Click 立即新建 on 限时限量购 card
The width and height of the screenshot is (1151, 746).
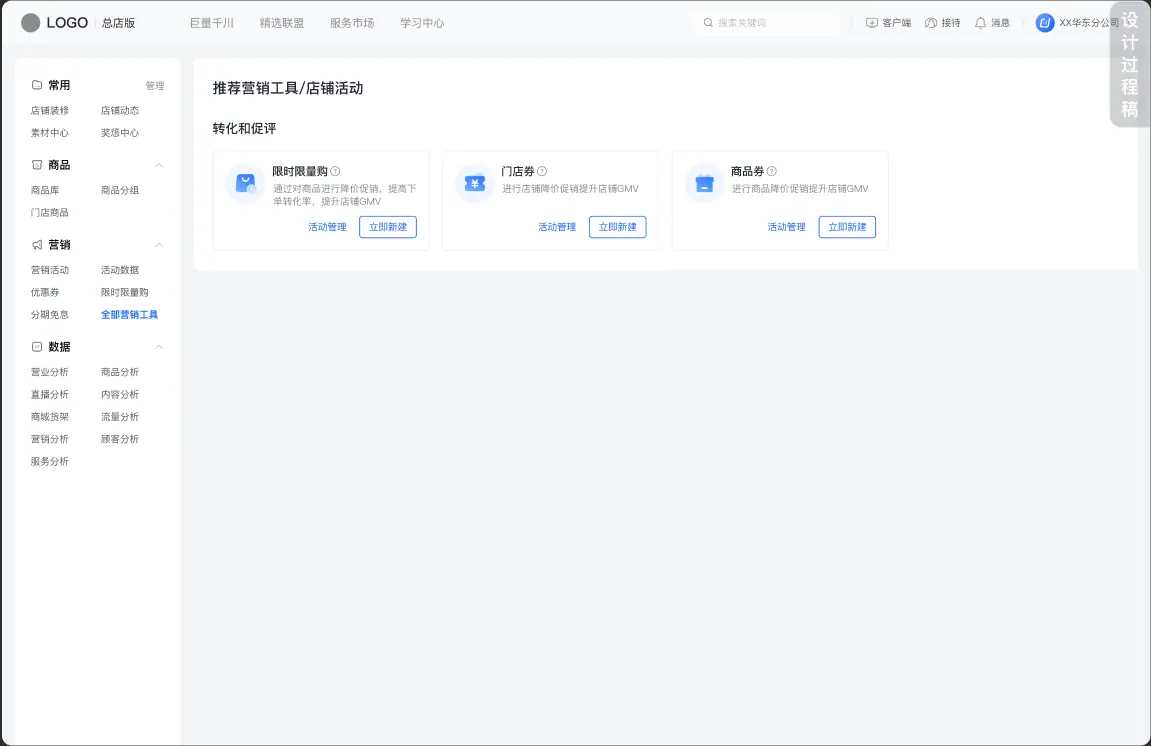(388, 227)
